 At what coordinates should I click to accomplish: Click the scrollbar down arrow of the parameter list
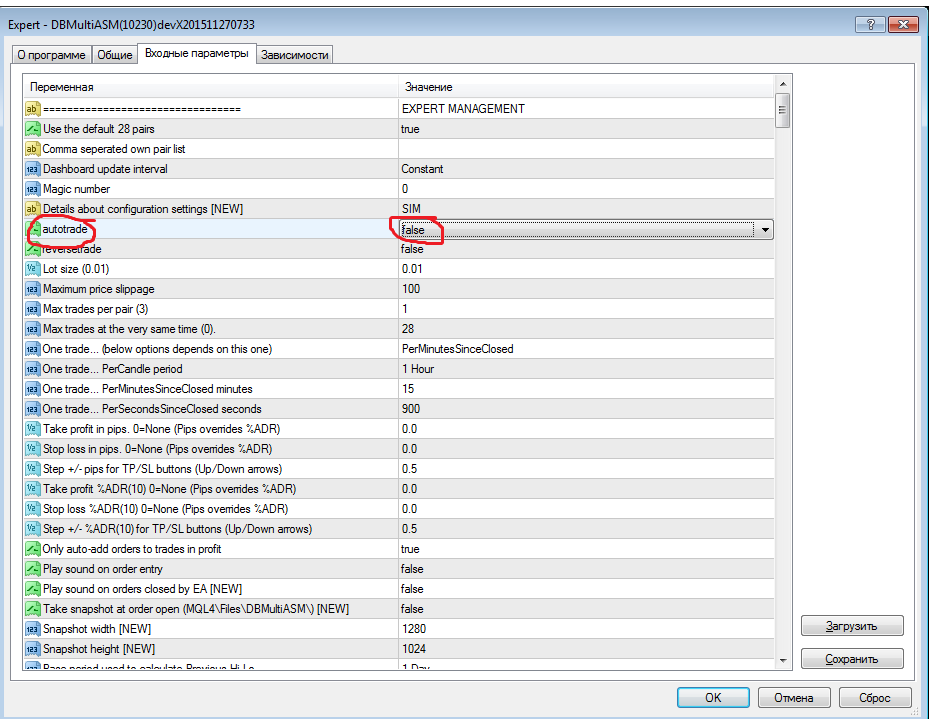pyautogui.click(x=782, y=660)
